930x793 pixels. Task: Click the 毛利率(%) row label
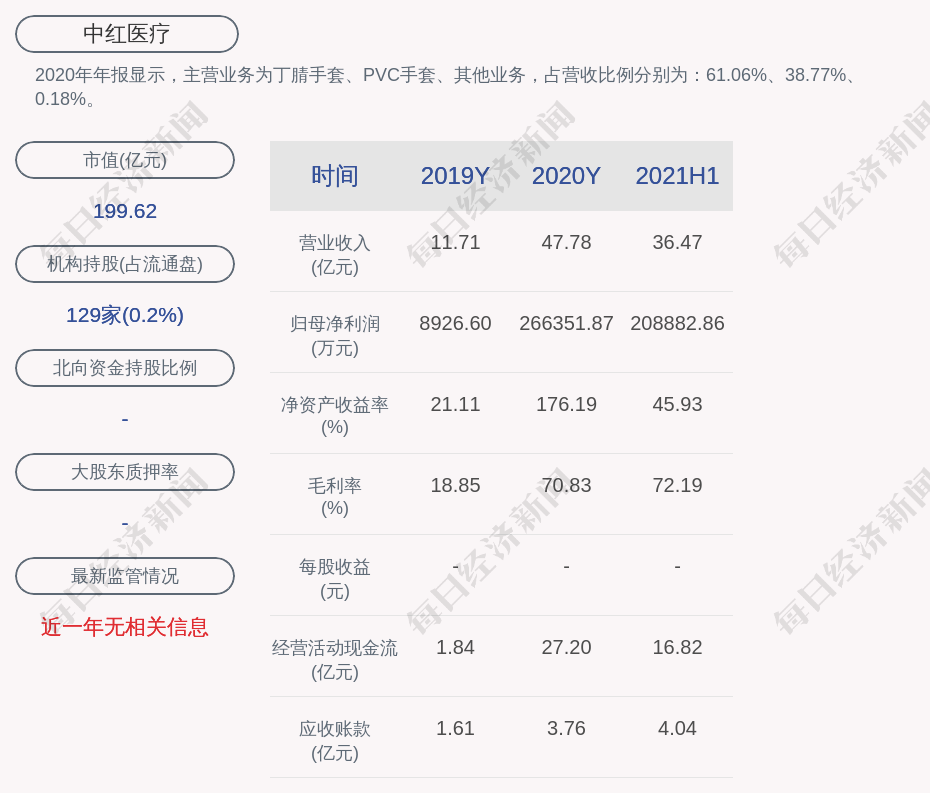pos(335,497)
